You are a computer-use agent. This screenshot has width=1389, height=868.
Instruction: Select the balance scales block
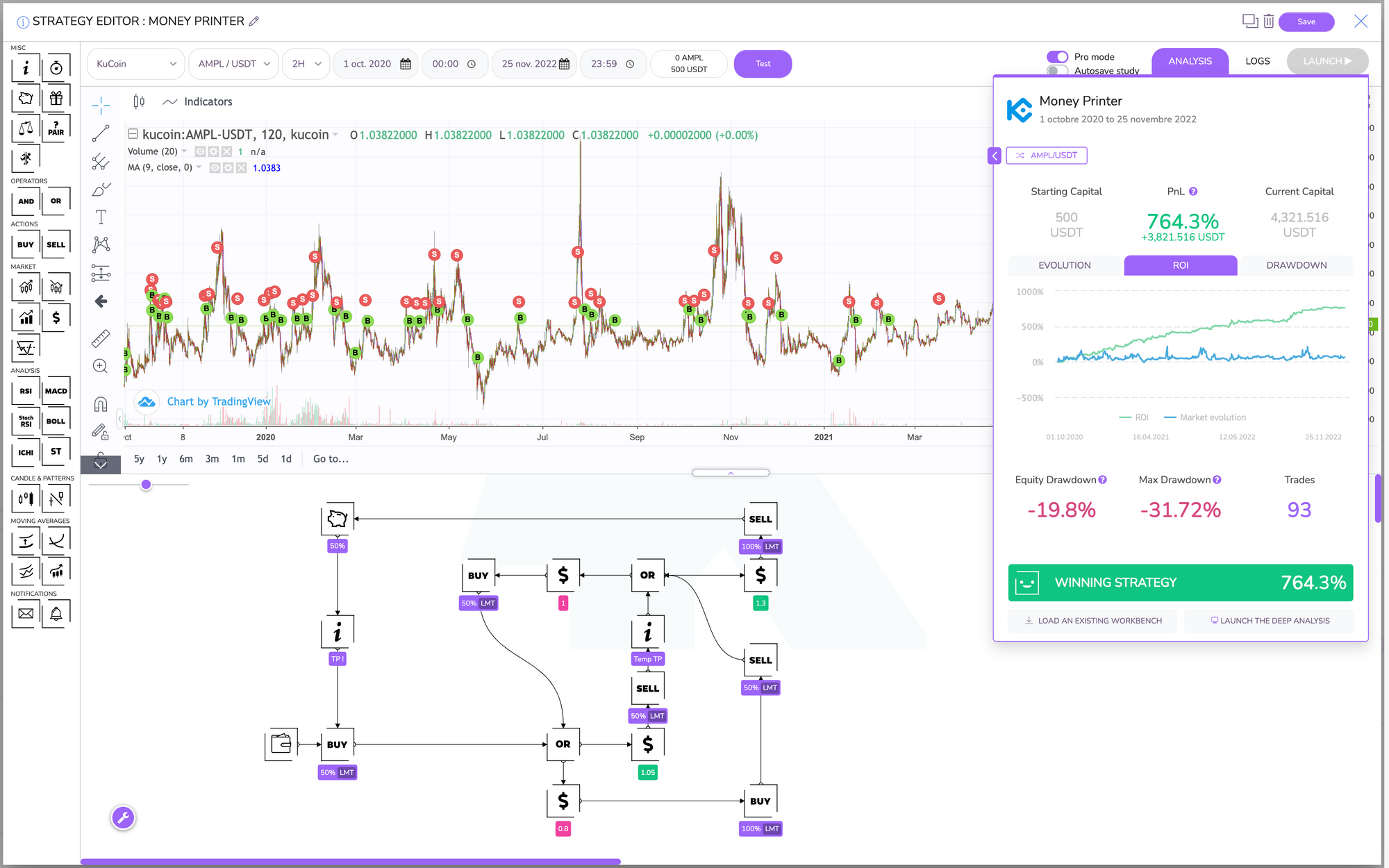[26, 128]
